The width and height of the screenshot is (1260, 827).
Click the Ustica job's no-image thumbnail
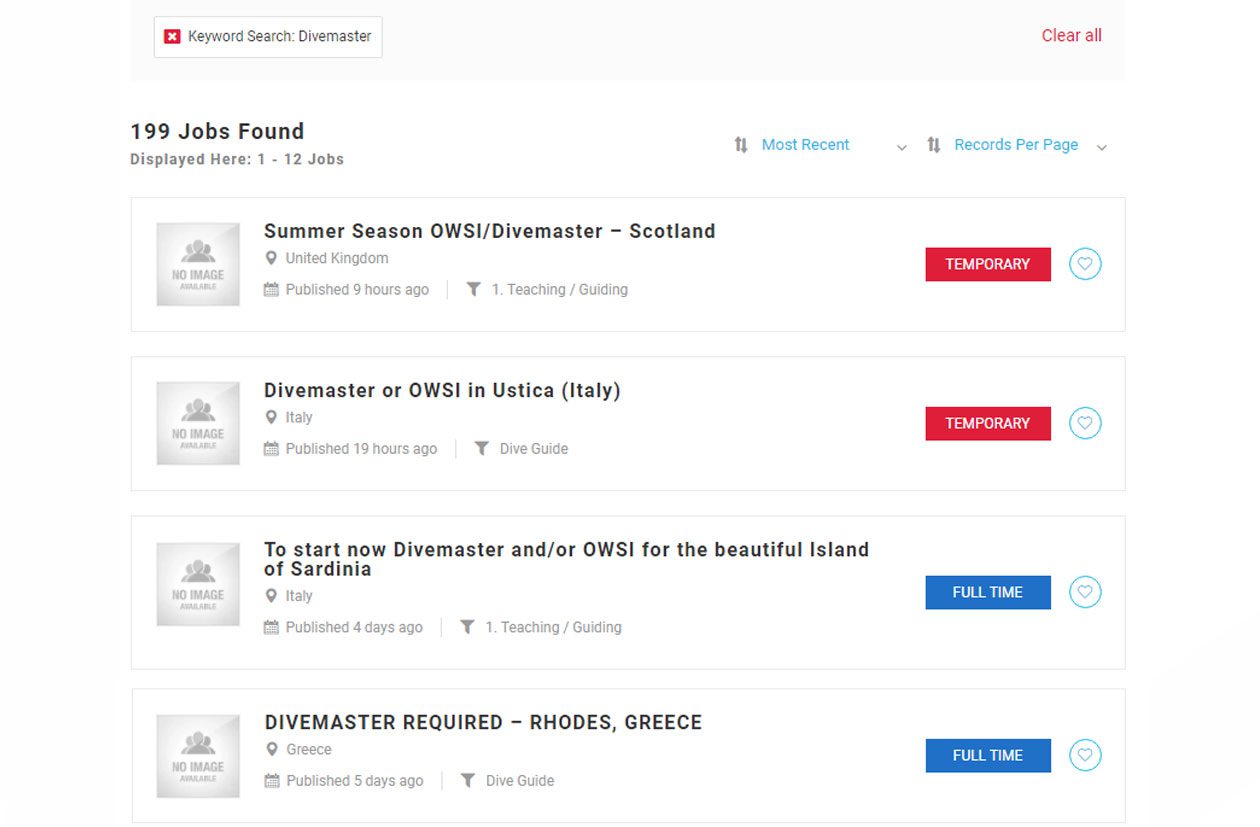pos(198,423)
